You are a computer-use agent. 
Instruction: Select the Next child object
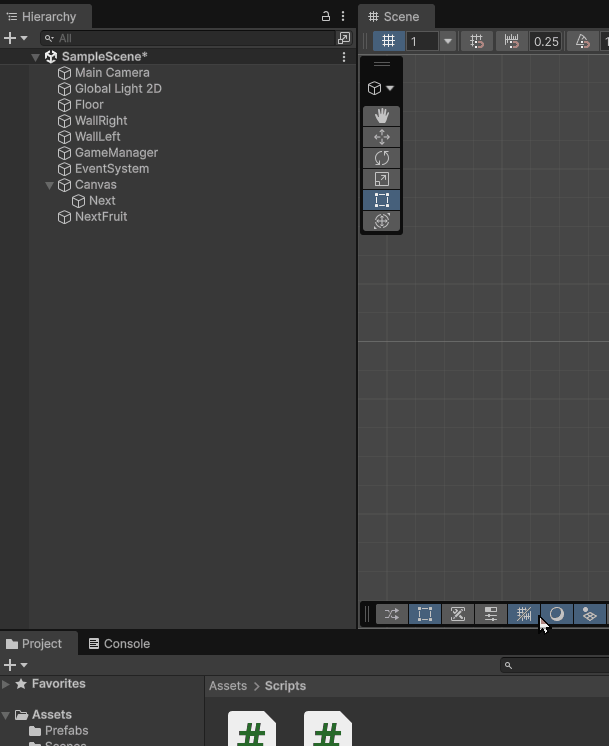point(102,201)
